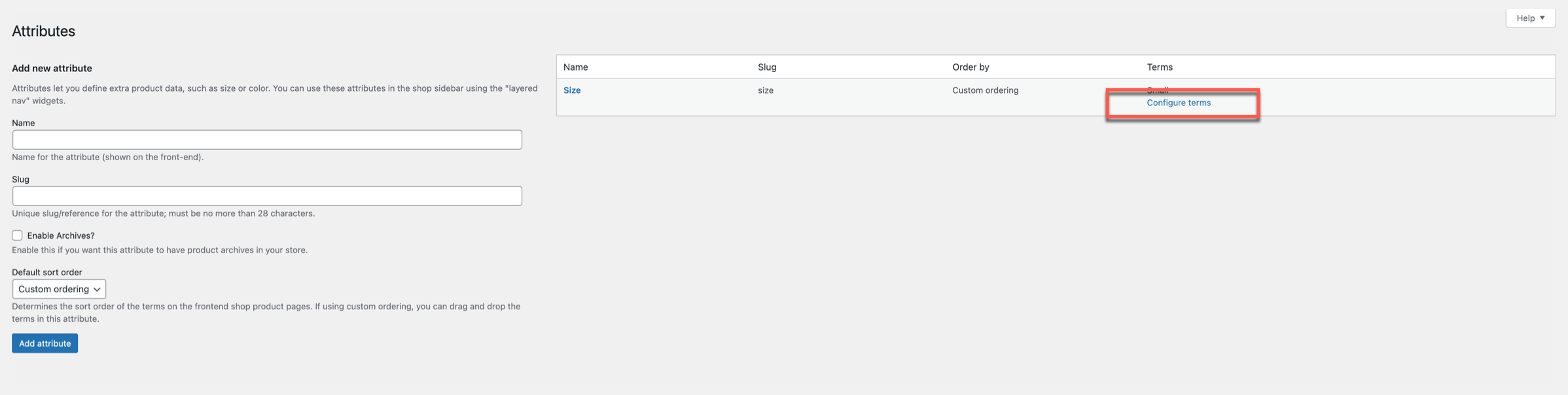Click the Help button's down arrow icon
The width and height of the screenshot is (1568, 395).
(1542, 18)
